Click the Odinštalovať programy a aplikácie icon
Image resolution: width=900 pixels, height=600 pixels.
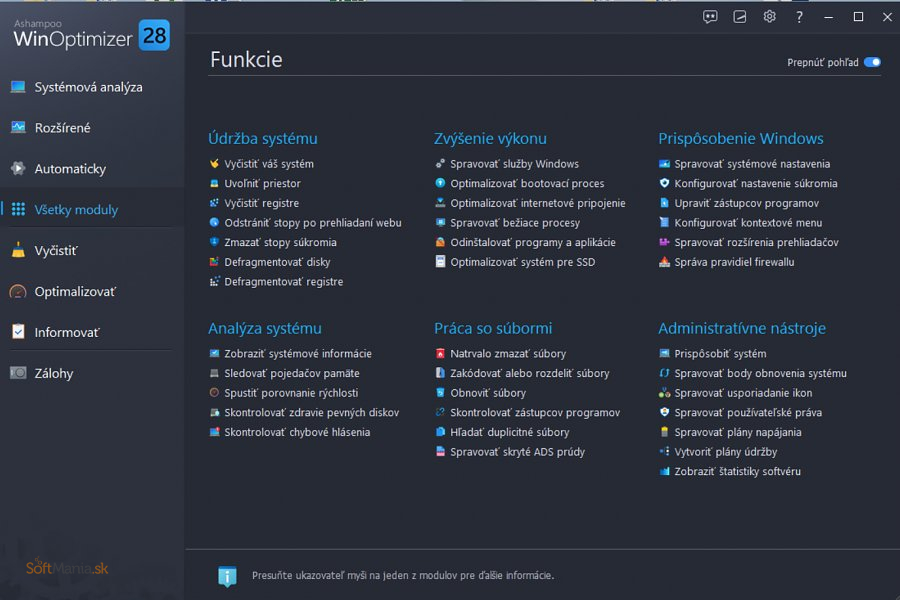point(440,242)
